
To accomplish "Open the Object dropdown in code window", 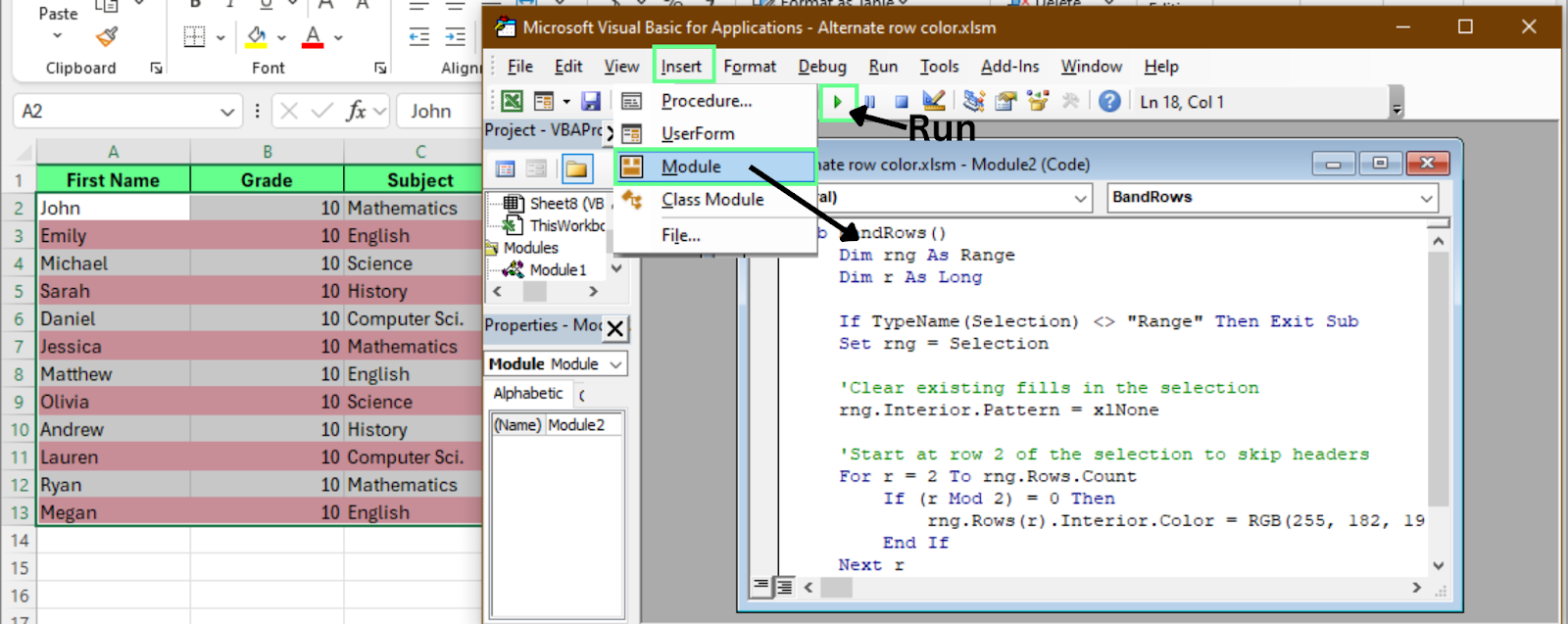I will (x=1081, y=198).
